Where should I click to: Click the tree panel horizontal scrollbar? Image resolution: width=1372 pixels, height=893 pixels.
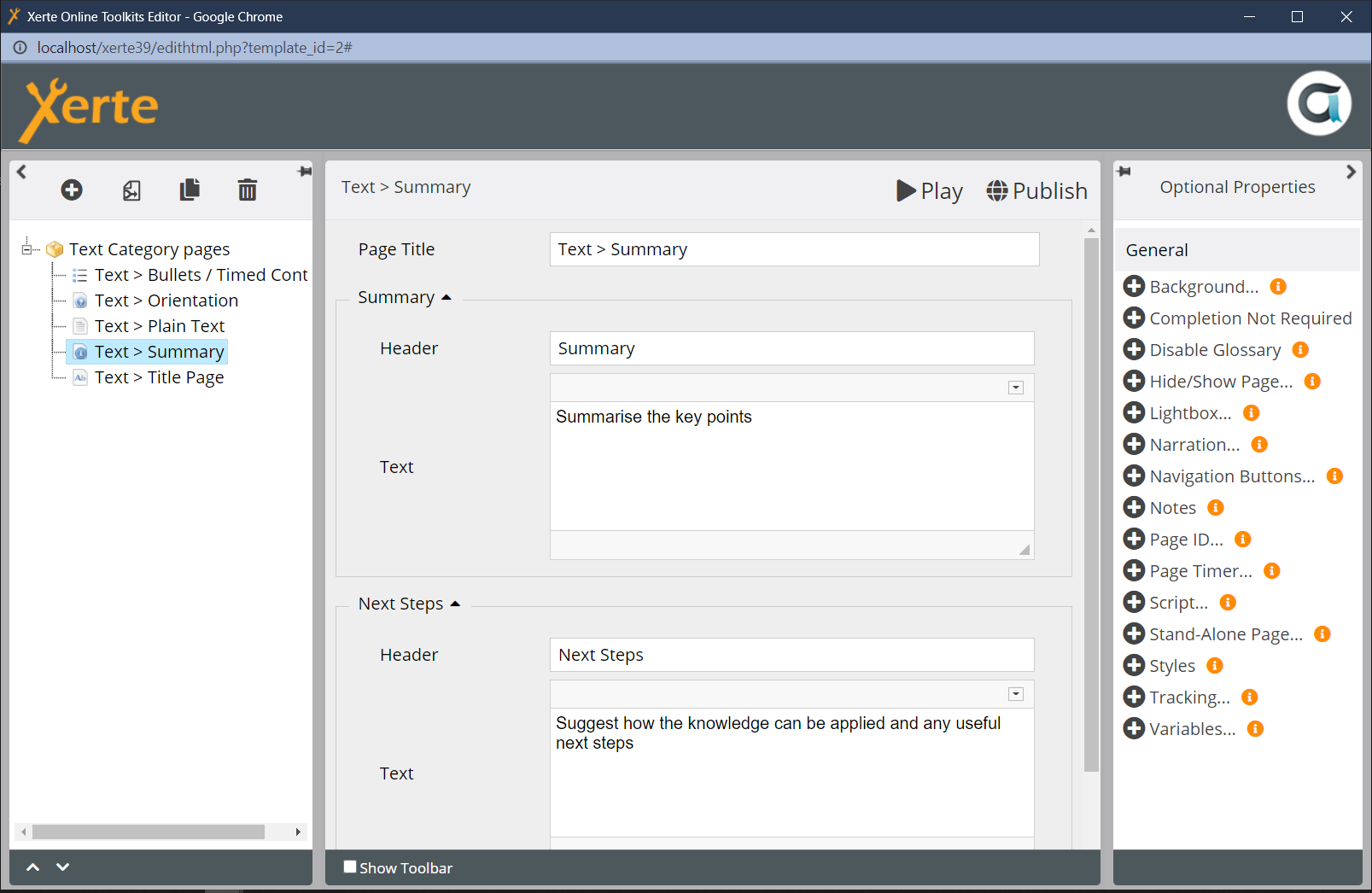pyautogui.click(x=148, y=832)
